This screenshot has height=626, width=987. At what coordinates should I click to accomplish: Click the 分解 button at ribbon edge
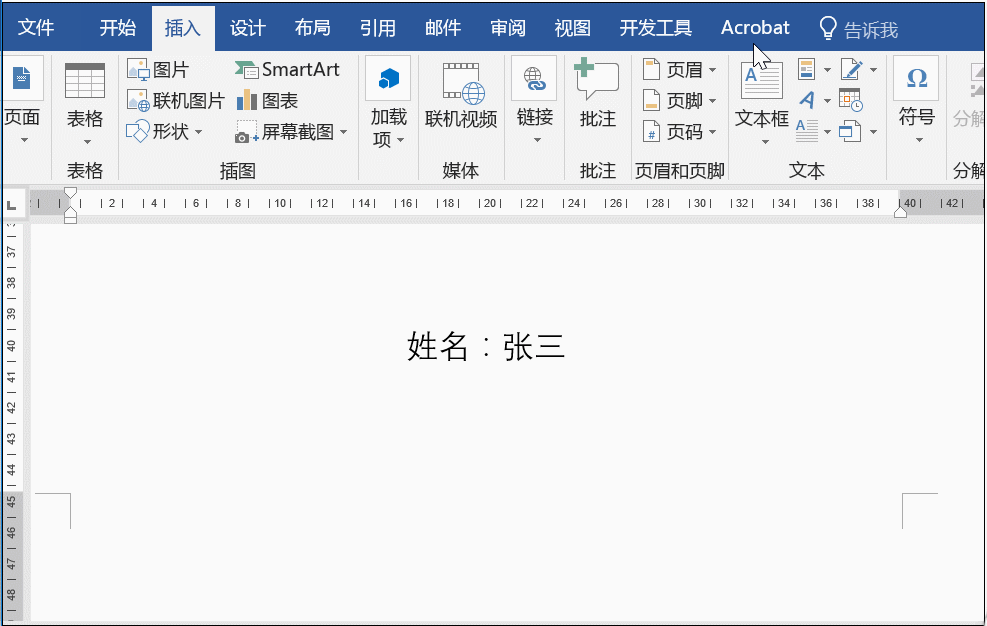[969, 93]
